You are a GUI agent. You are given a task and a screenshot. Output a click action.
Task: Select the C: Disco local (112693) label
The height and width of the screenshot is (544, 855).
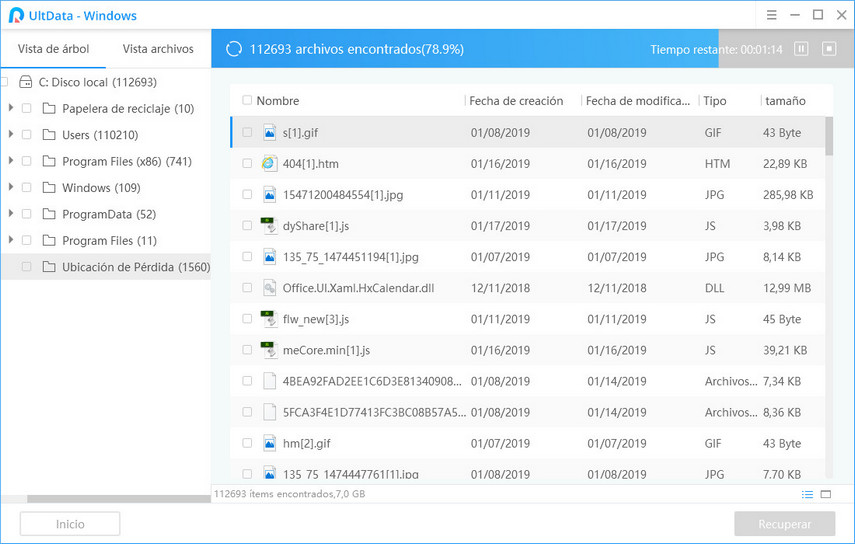coord(98,82)
